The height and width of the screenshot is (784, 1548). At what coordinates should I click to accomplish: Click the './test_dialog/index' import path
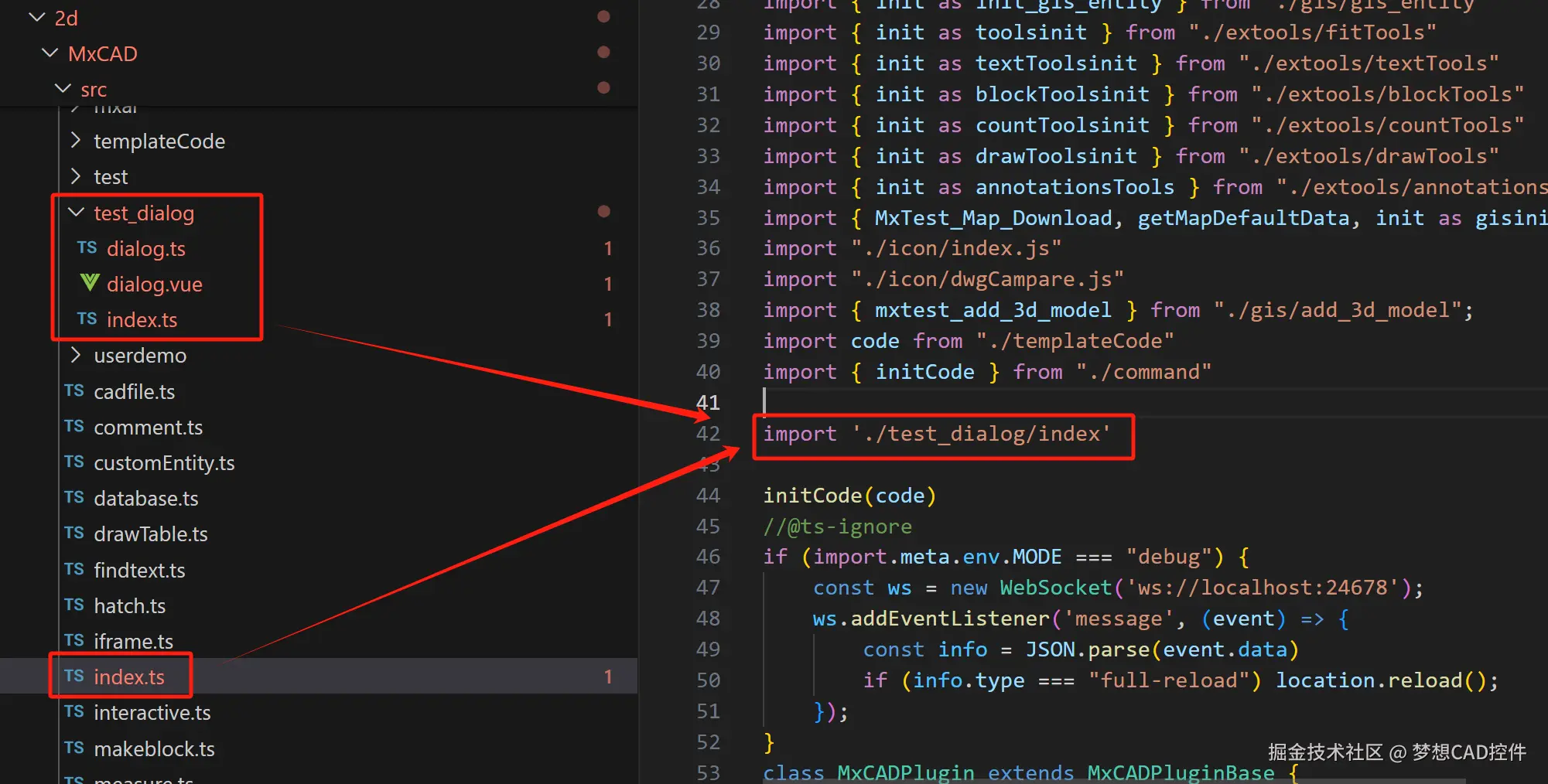982,434
